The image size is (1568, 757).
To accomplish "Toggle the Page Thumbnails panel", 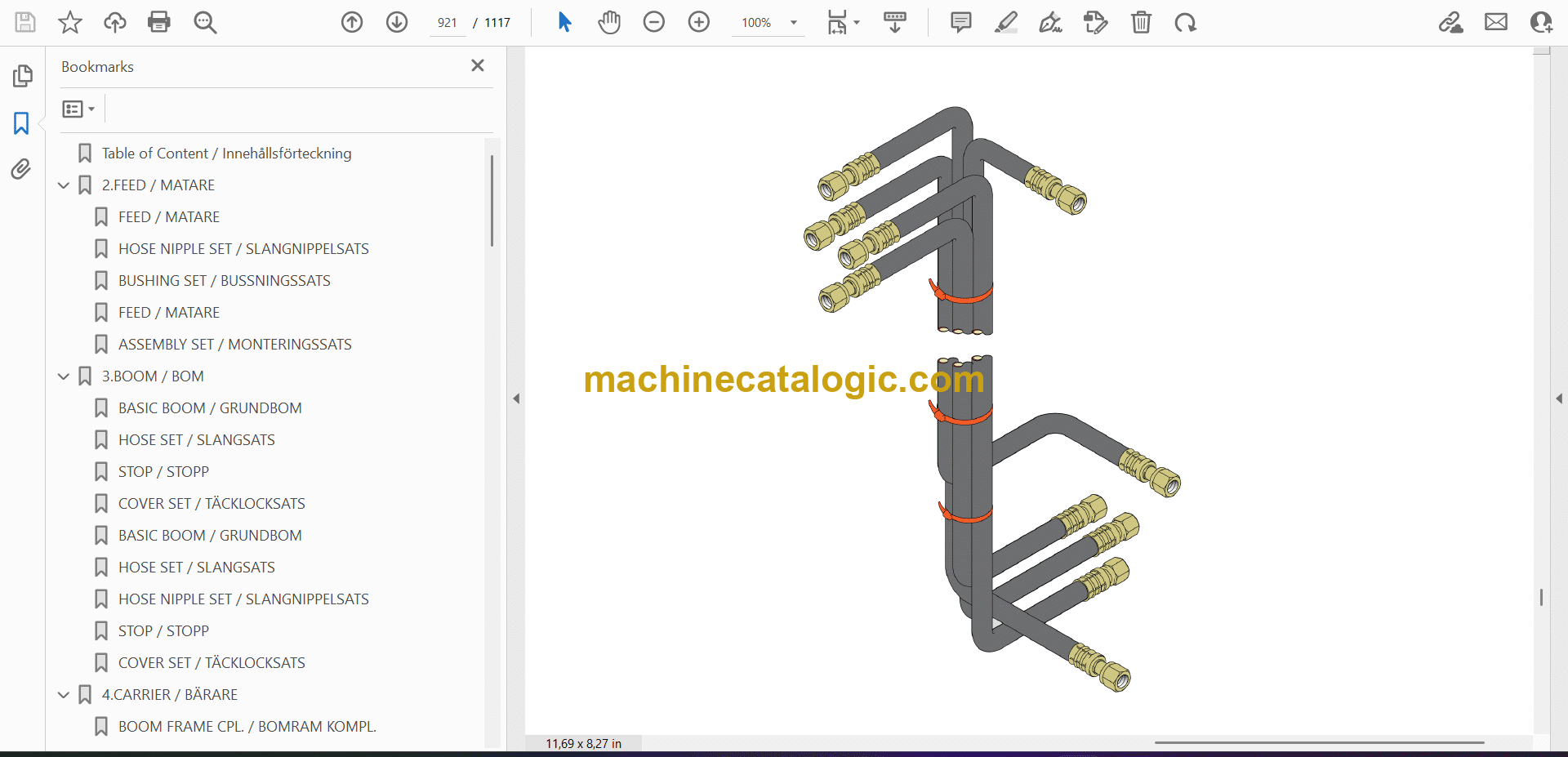I will pyautogui.click(x=22, y=76).
